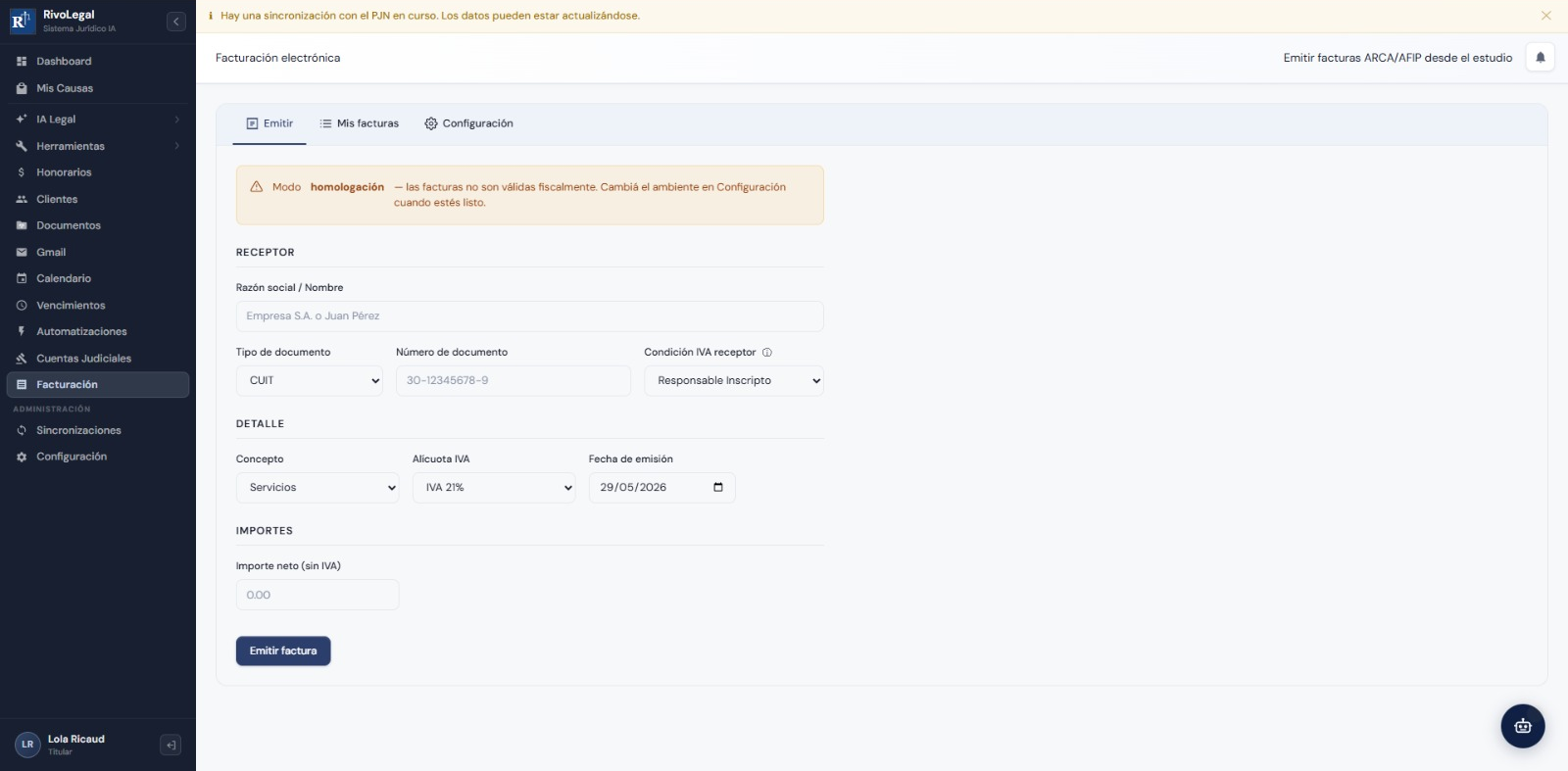Click the logout icon next to Lola Ricaud
This screenshot has height=771, width=1568.
pyautogui.click(x=171, y=746)
